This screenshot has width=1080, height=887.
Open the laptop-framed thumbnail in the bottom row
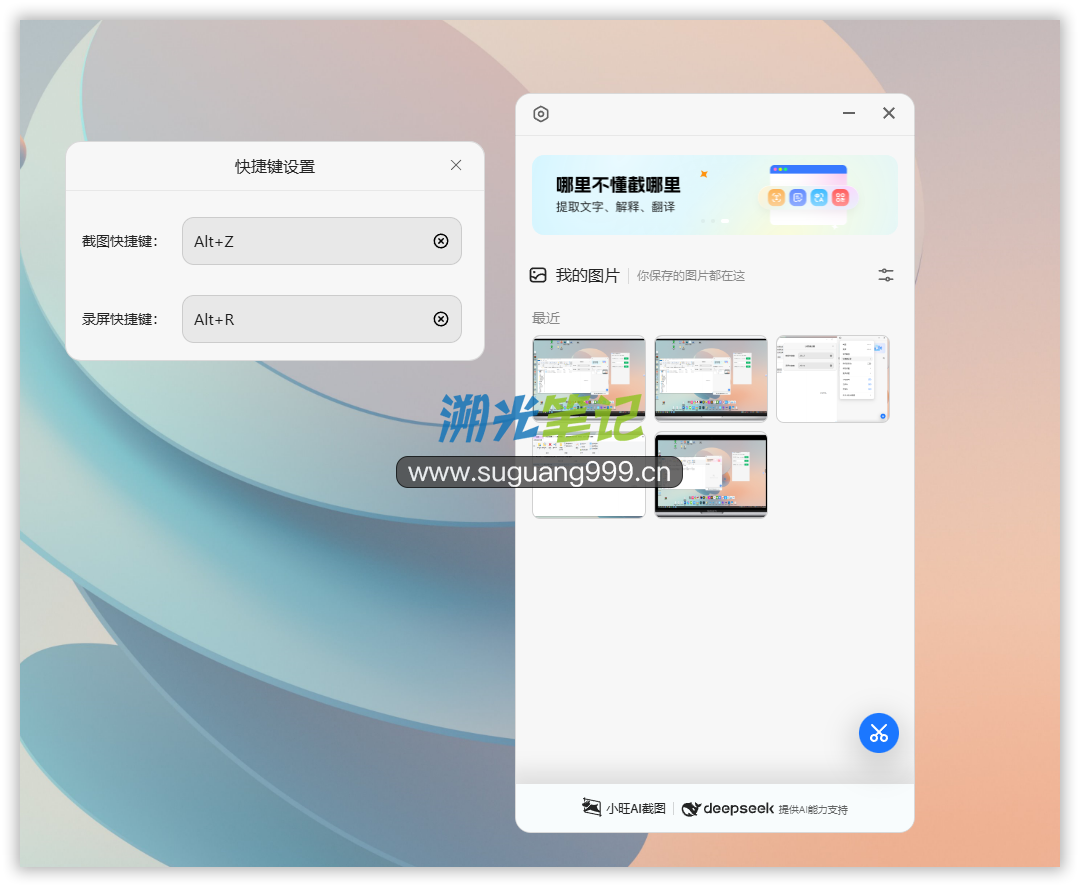coord(711,474)
